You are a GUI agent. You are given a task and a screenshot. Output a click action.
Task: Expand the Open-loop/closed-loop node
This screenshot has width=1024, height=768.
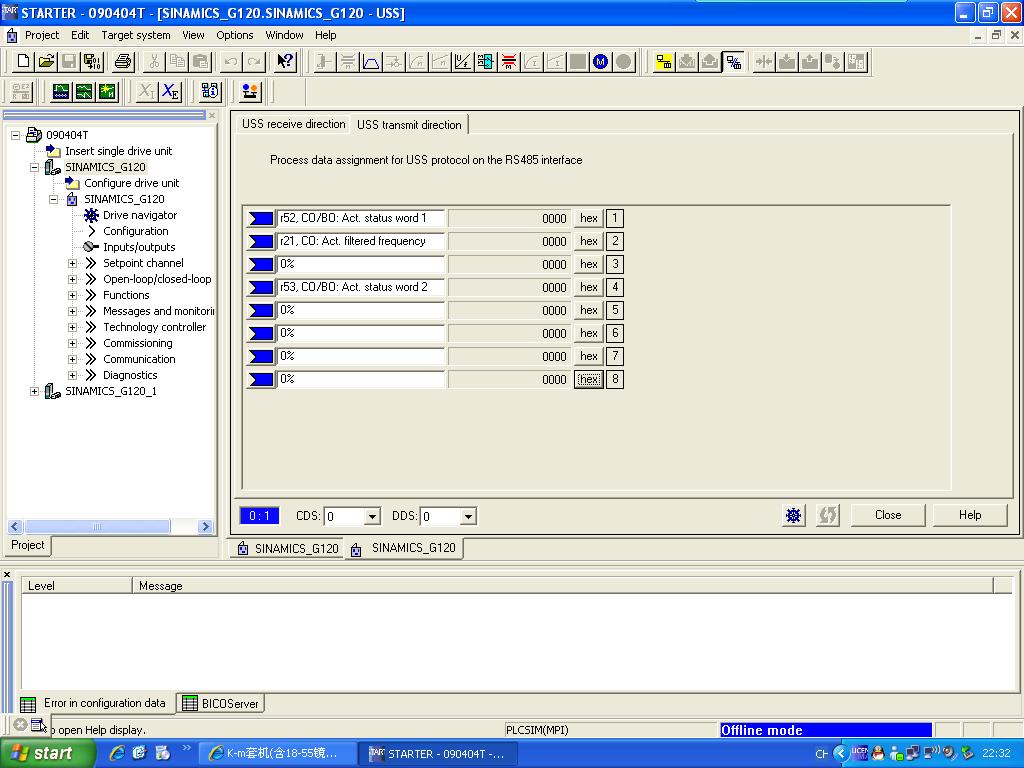point(72,279)
